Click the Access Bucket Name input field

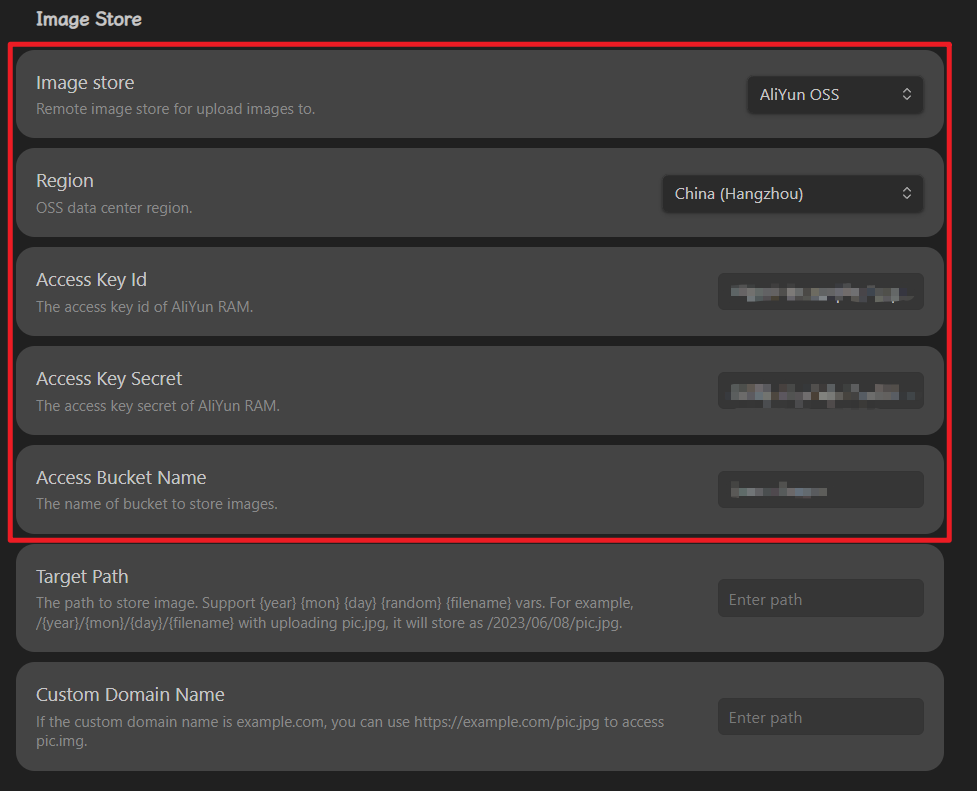tap(821, 490)
